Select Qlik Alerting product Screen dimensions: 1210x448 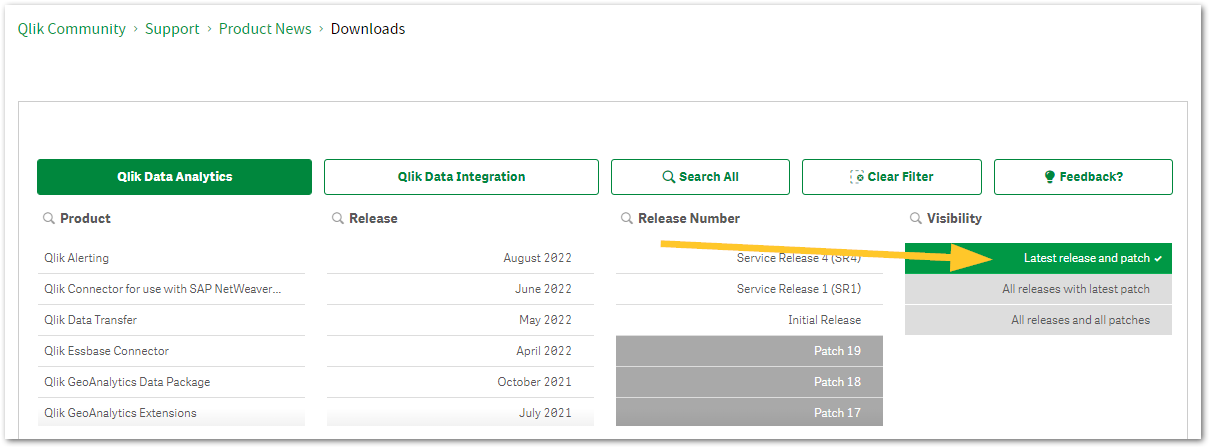tap(171, 258)
